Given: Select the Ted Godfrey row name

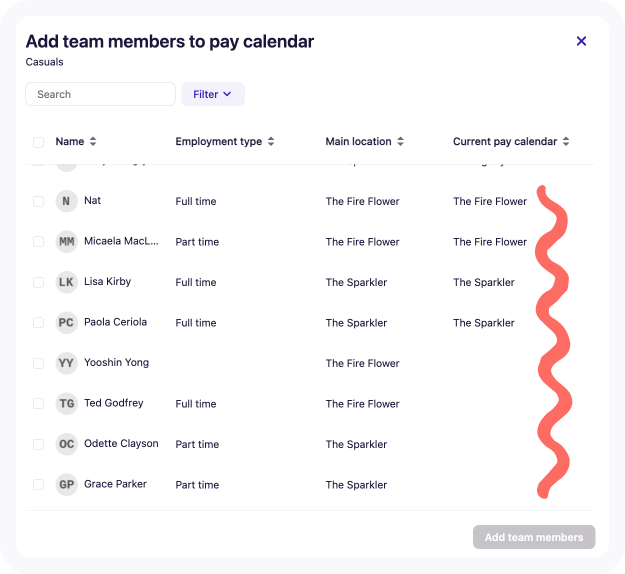Looking at the screenshot, I should (x=114, y=403).
